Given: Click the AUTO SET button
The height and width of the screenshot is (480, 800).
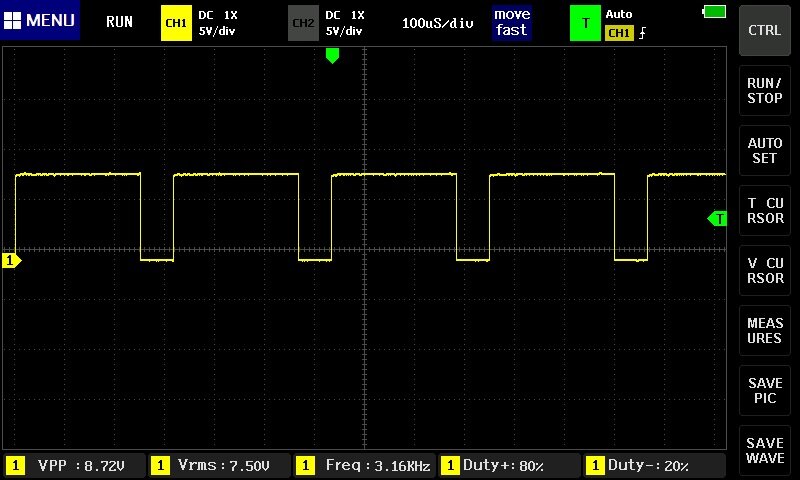Looking at the screenshot, I should [x=764, y=150].
